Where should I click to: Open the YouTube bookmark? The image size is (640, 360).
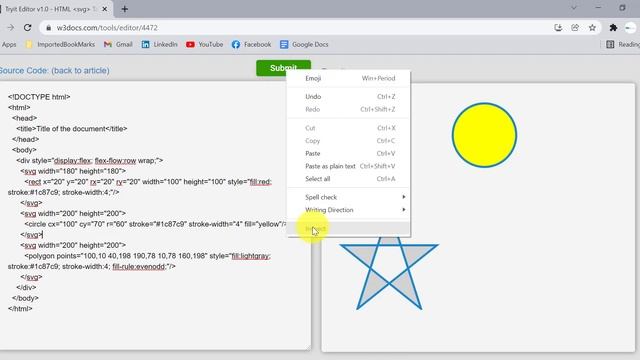[x=204, y=44]
